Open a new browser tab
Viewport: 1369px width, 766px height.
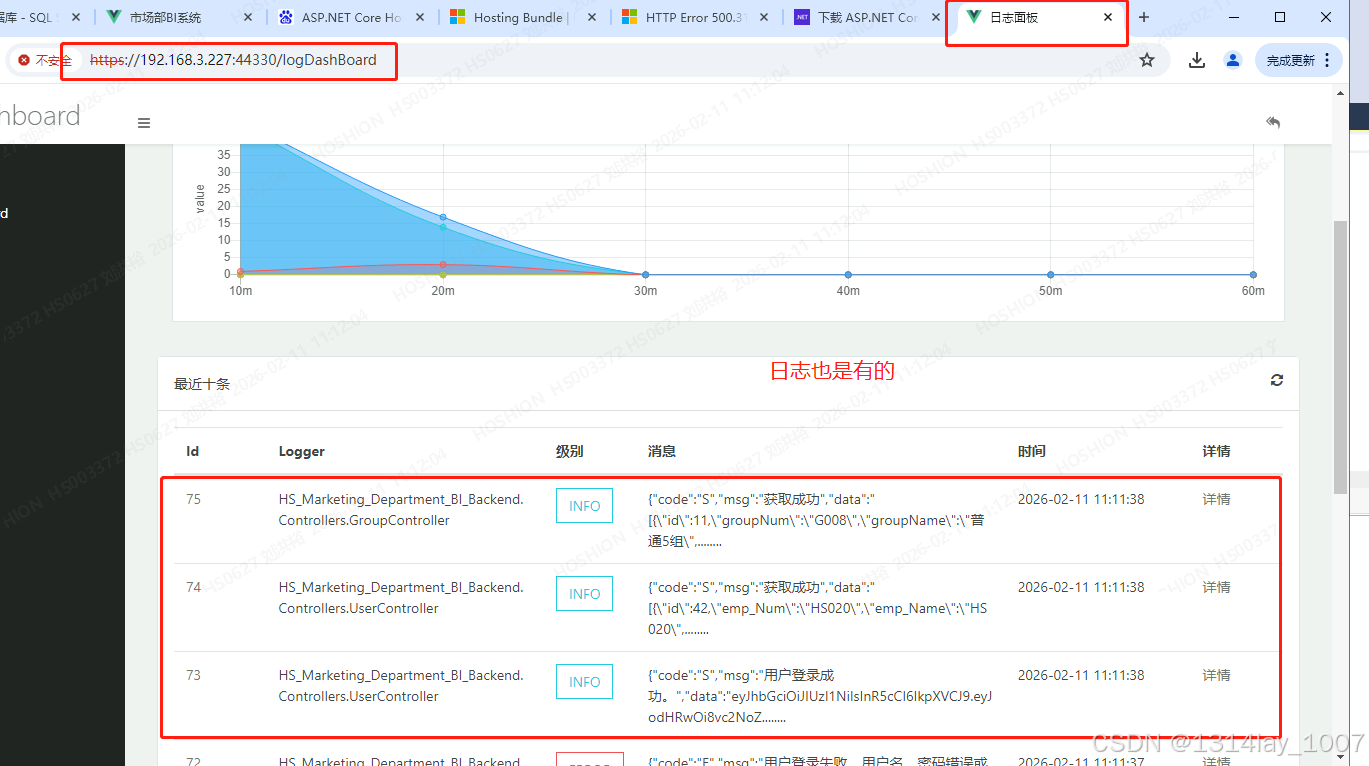1144,17
